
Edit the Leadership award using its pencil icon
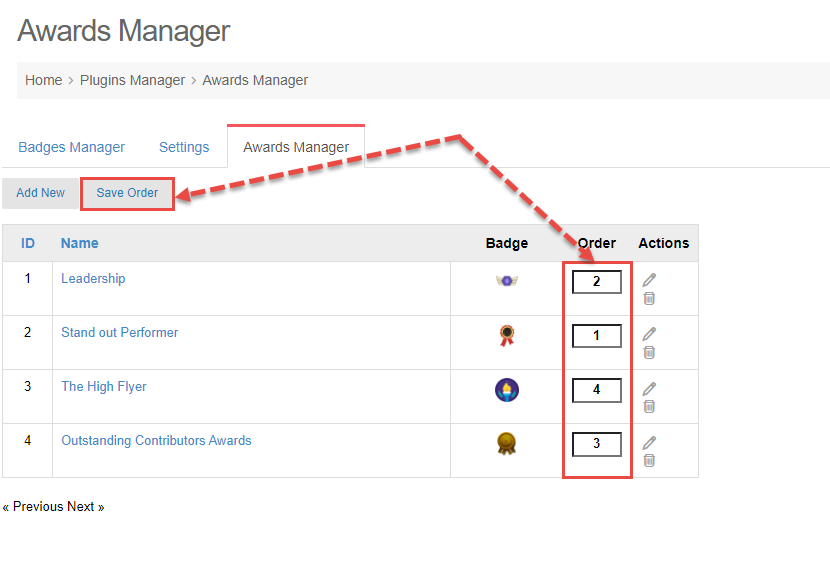point(649,280)
